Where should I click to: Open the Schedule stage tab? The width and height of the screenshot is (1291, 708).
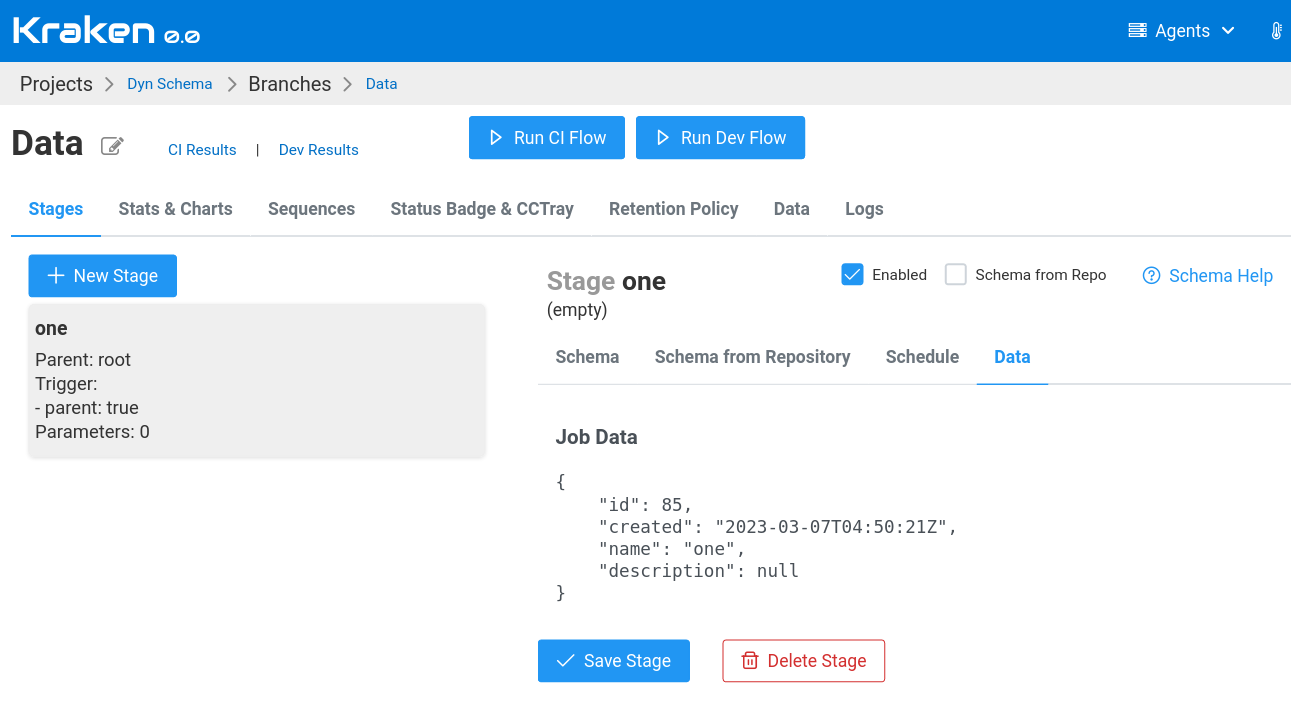point(922,357)
